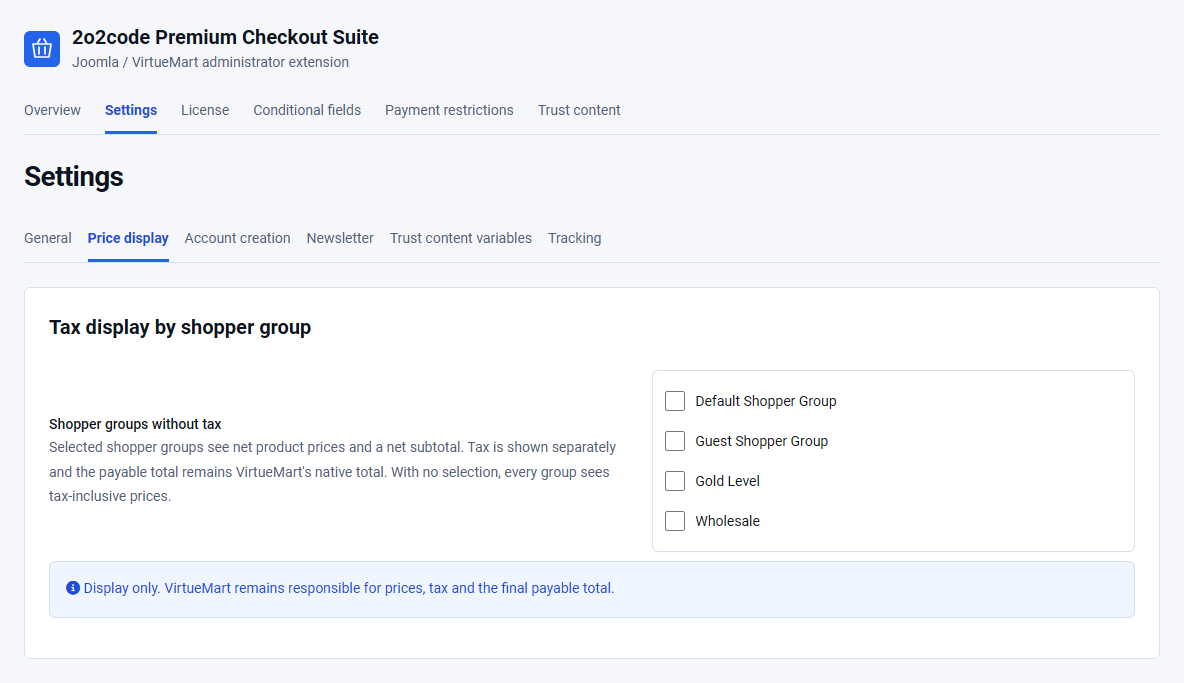Viewport: 1184px width, 683px height.
Task: Open the Overview tab
Action: tap(52, 110)
